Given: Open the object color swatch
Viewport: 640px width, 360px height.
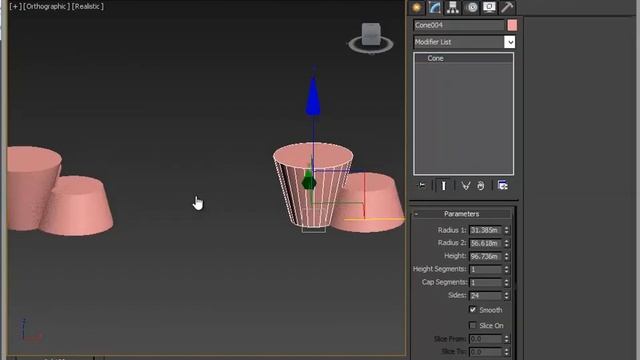Looking at the screenshot, I should click(x=512, y=25).
